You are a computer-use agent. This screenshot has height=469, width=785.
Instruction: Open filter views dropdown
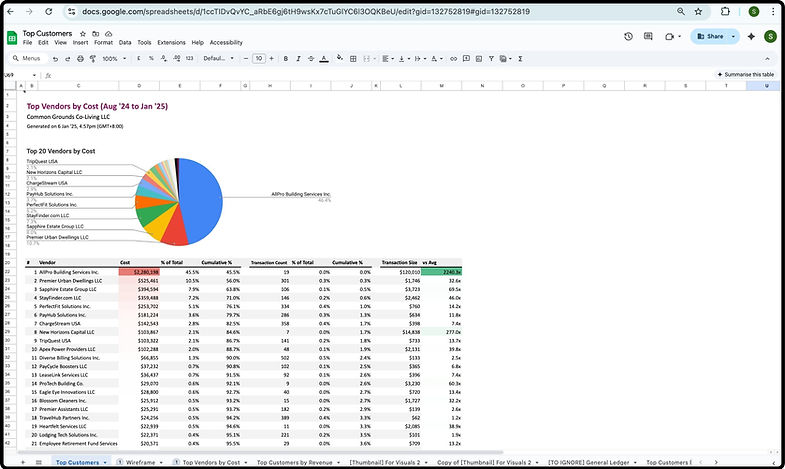[506, 59]
